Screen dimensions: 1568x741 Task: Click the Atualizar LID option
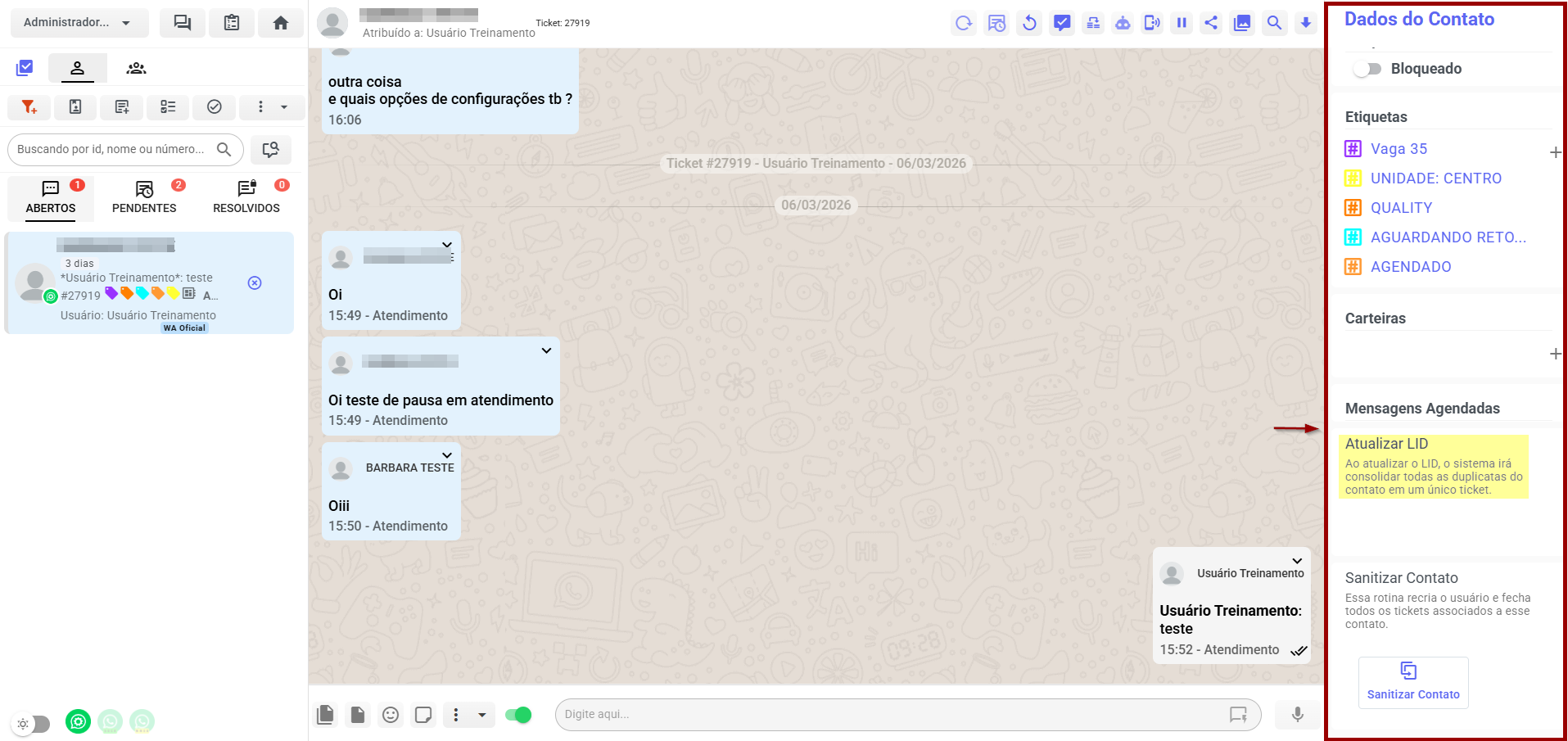tap(1386, 444)
